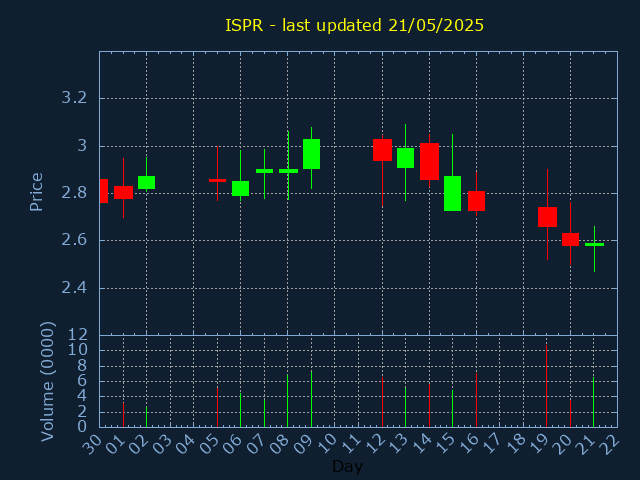Image resolution: width=640 pixels, height=480 pixels.
Task: Click the red candlestick body for day 19
Action: click(547, 217)
